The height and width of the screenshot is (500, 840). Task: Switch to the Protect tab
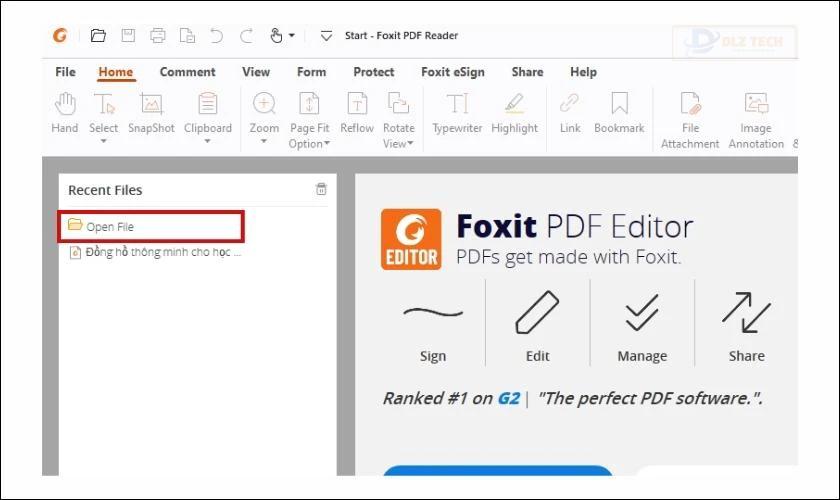point(373,72)
